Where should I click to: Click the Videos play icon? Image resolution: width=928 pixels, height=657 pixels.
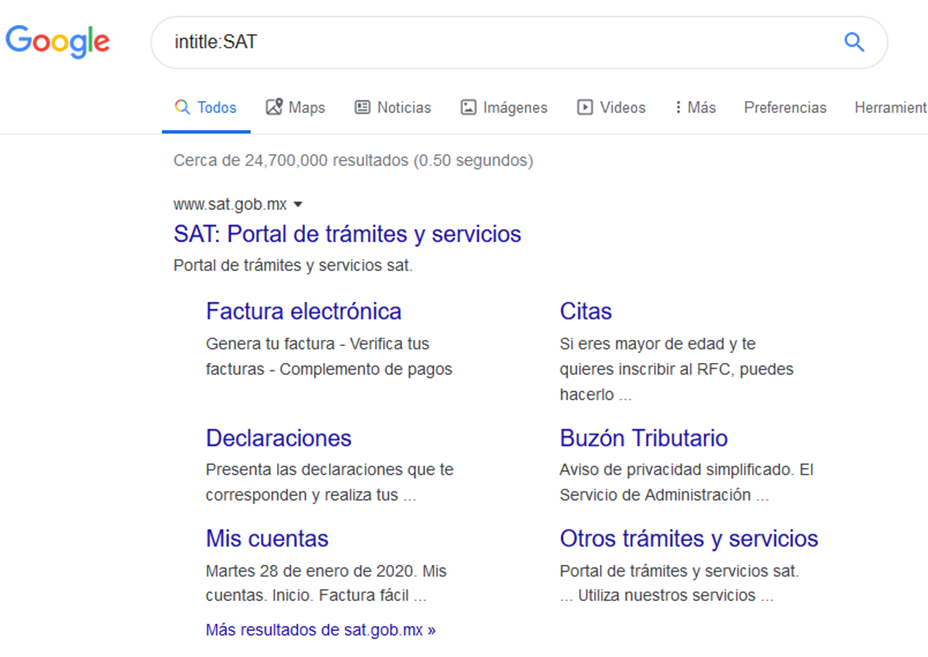tap(585, 107)
